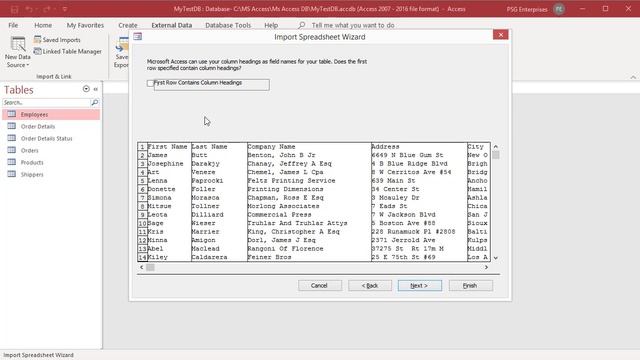The image size is (640, 360).
Task: Click the PSG Enterprises account avatar
Action: tap(559, 9)
